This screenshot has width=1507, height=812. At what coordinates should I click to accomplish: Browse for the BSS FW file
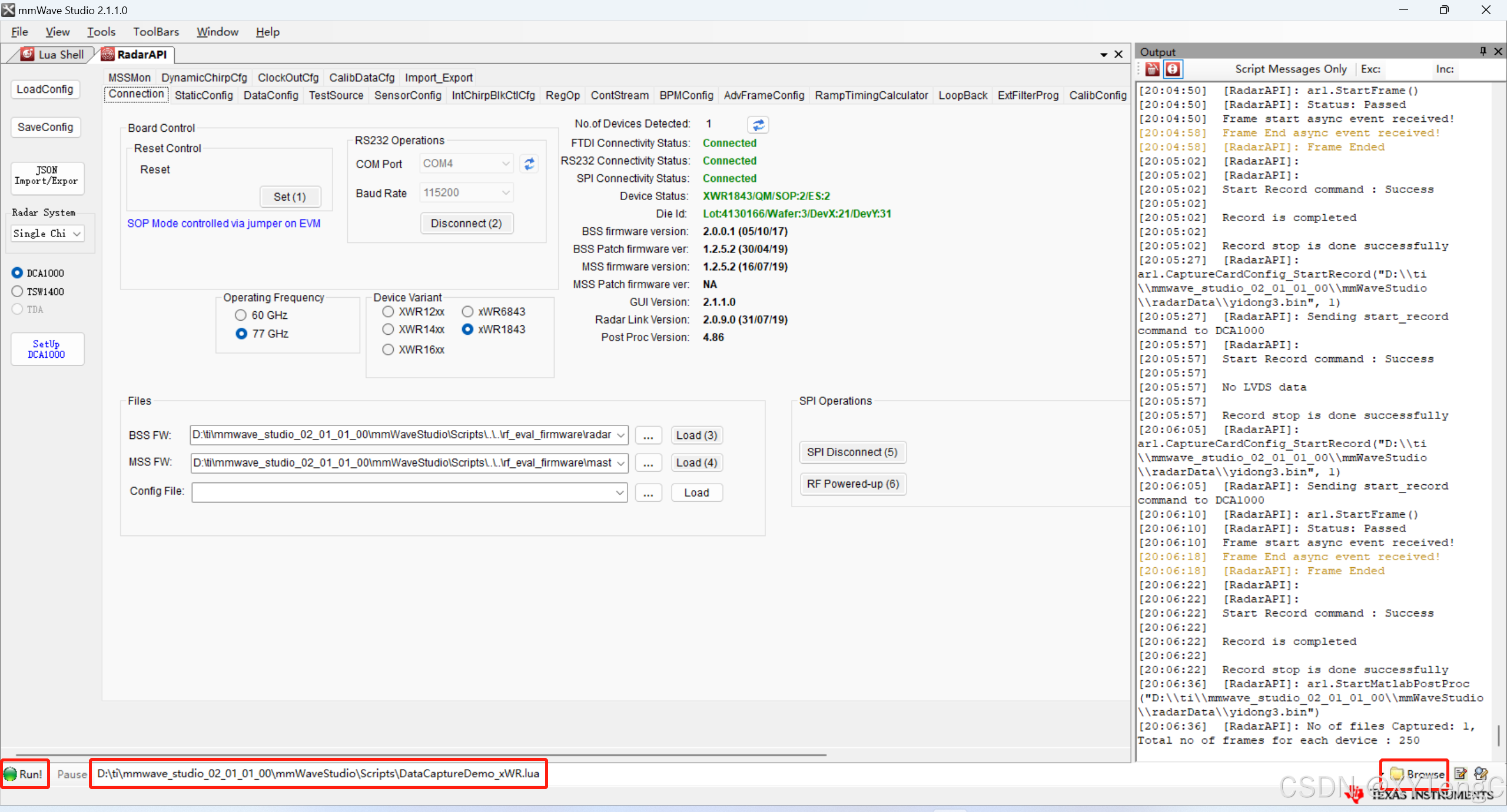(648, 435)
